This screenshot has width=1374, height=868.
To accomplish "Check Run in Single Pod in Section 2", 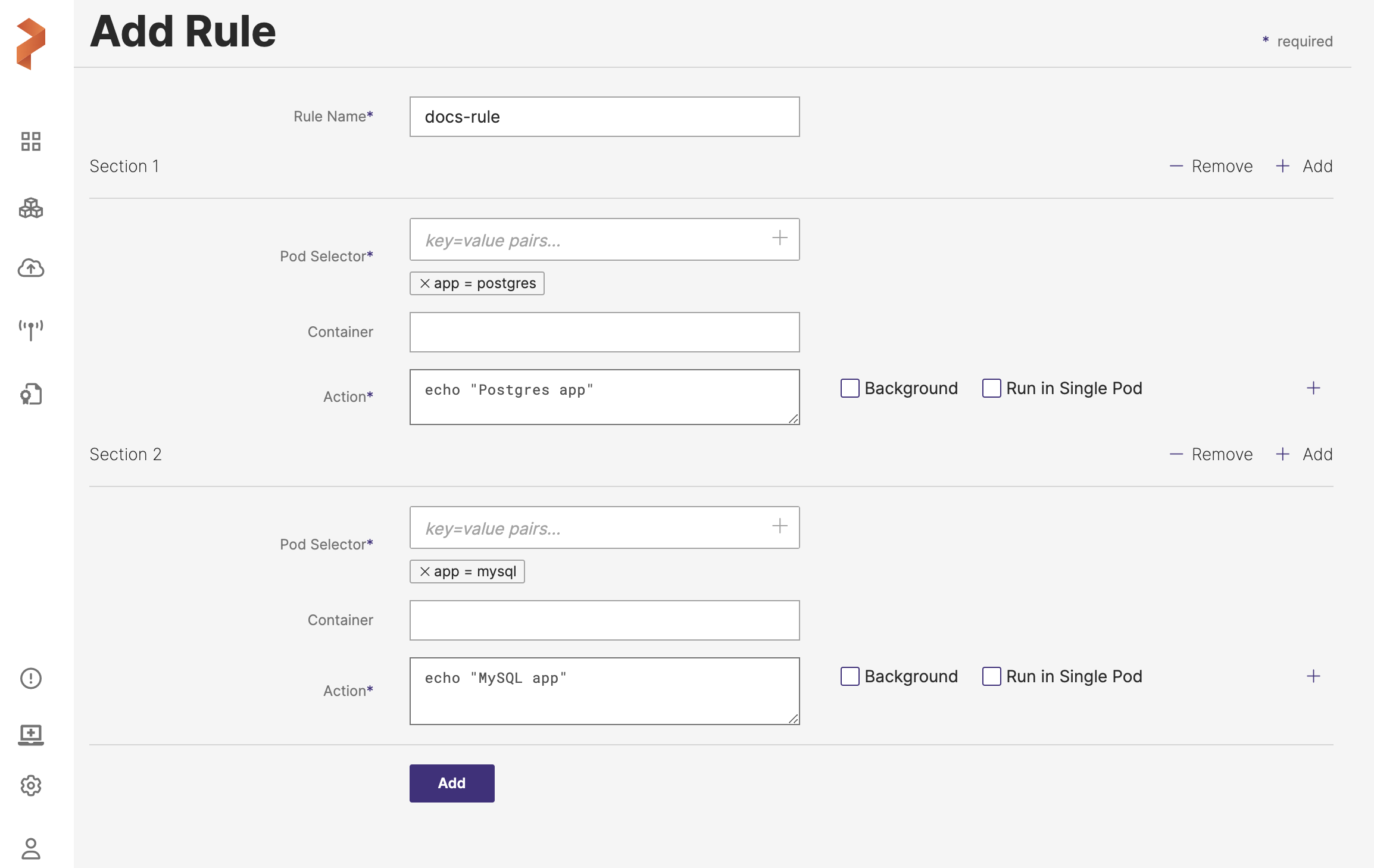I will (991, 676).
